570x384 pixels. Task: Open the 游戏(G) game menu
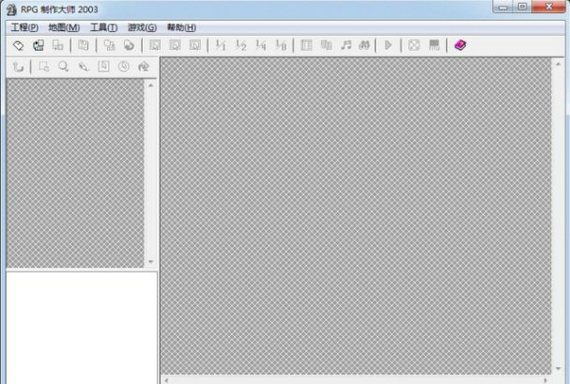(x=142, y=27)
